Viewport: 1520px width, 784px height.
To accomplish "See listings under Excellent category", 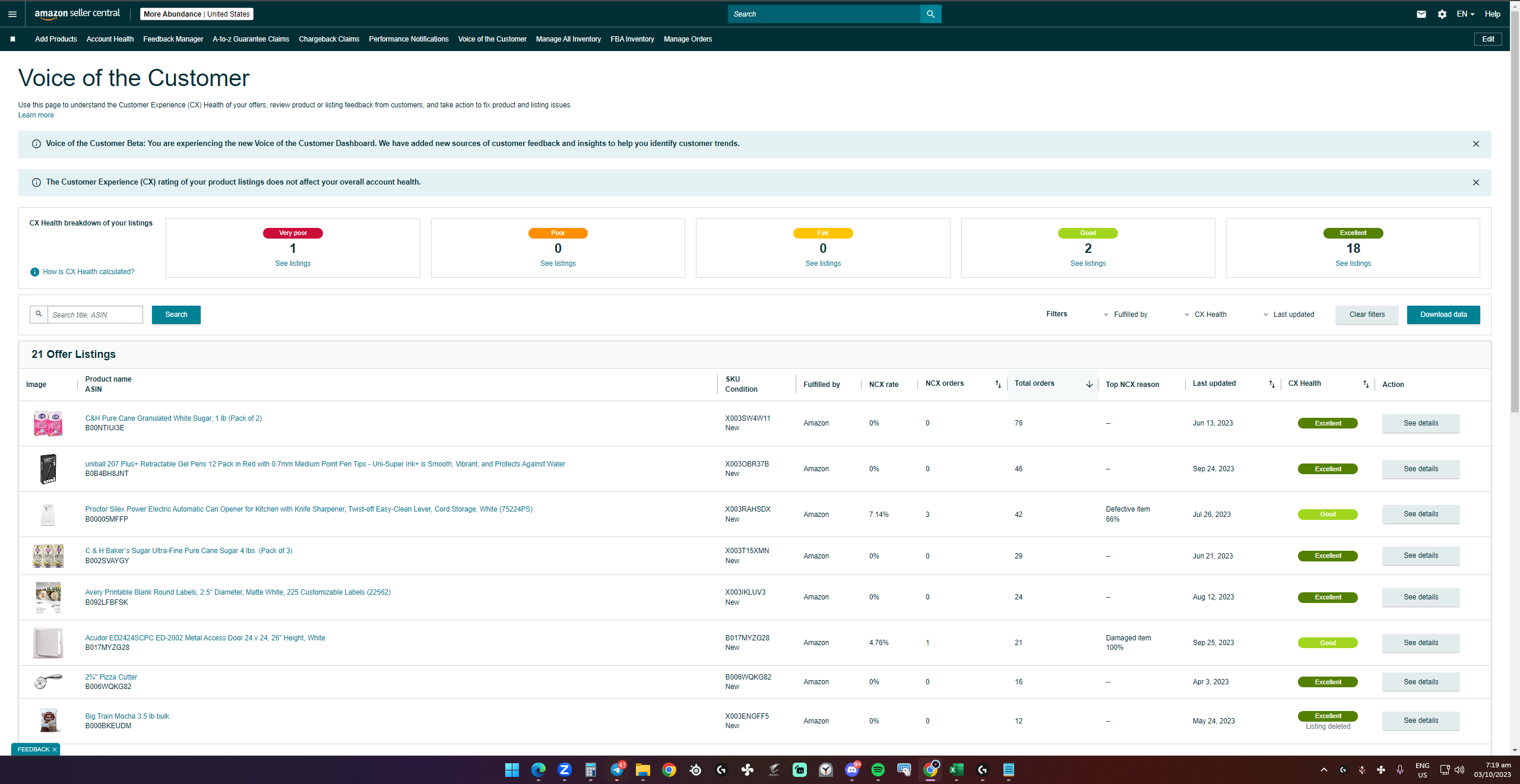I will (1353, 264).
